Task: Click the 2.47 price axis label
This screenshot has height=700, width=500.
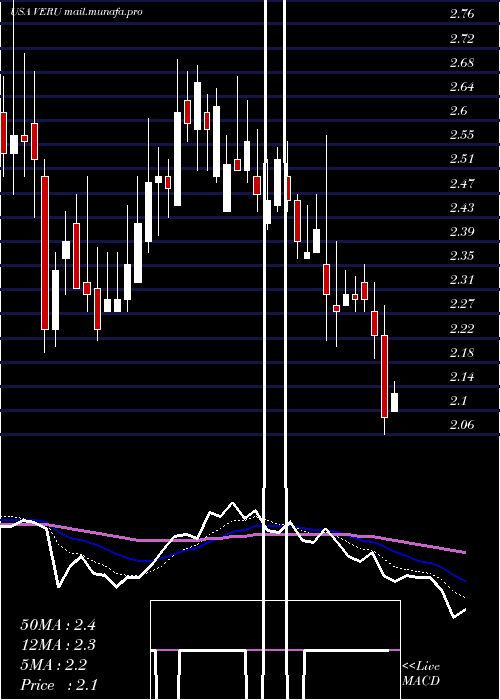Action: pyautogui.click(x=462, y=183)
